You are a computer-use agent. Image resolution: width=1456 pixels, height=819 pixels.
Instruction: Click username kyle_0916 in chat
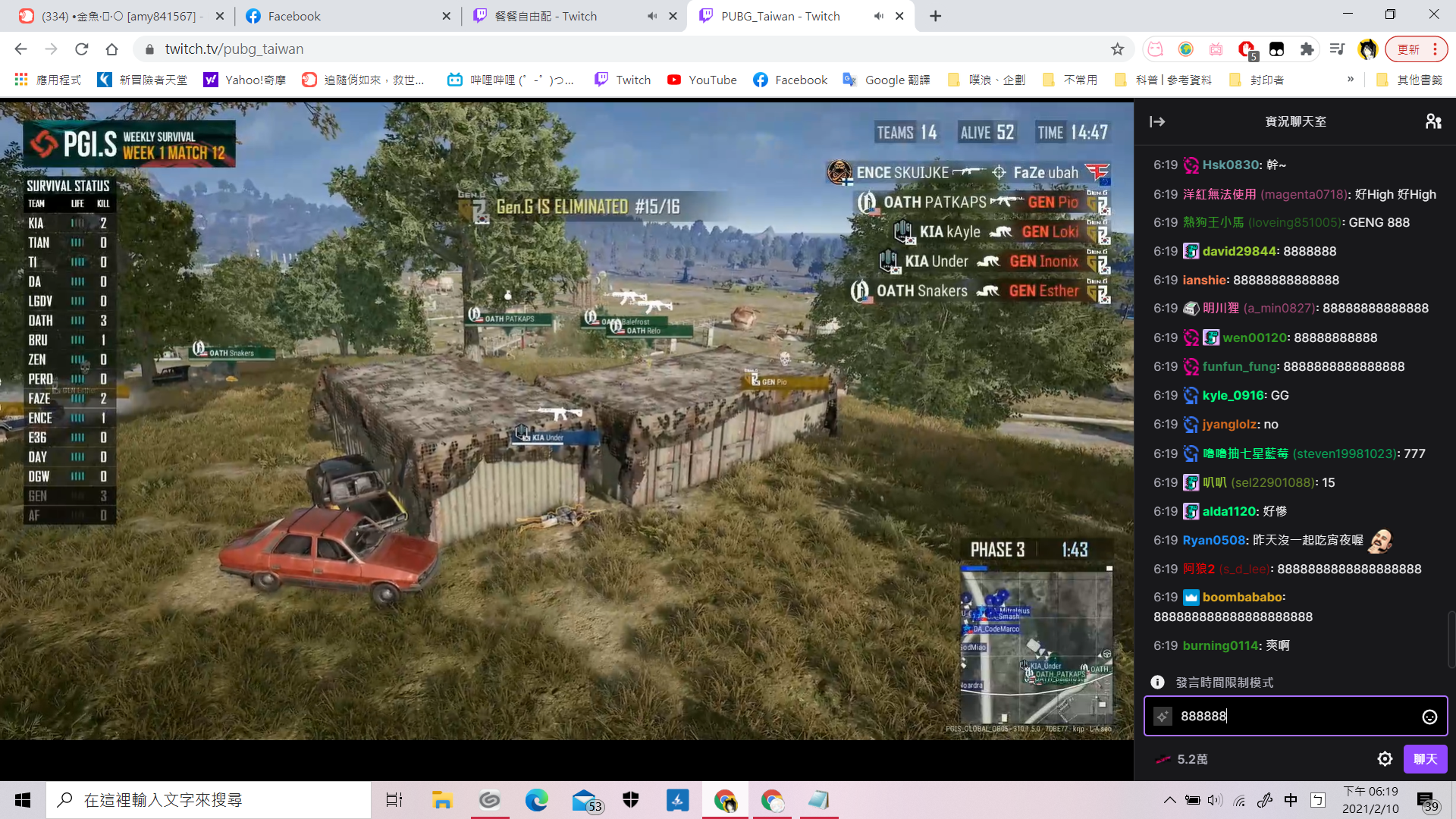pyautogui.click(x=1233, y=395)
